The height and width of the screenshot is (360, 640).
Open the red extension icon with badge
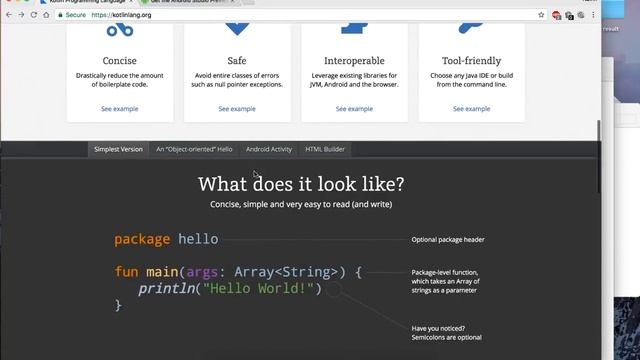point(556,16)
